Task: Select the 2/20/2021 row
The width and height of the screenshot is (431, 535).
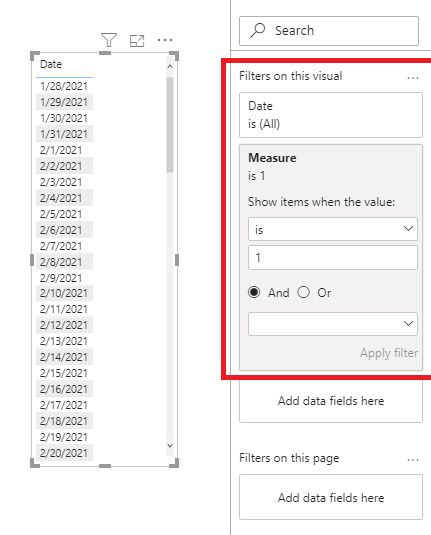Action: pyautogui.click(x=64, y=453)
